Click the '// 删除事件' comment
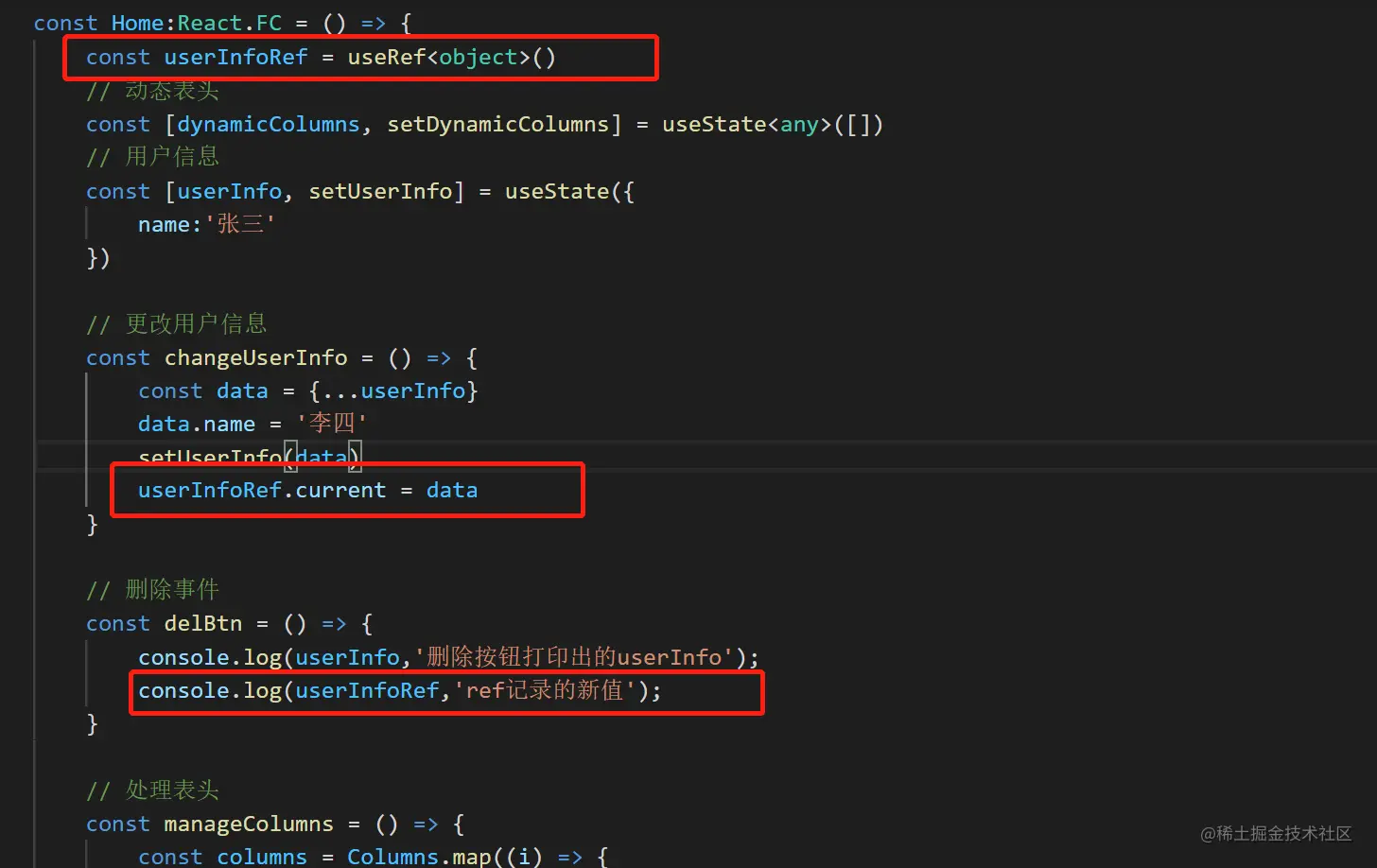1377x868 pixels. click(152, 590)
